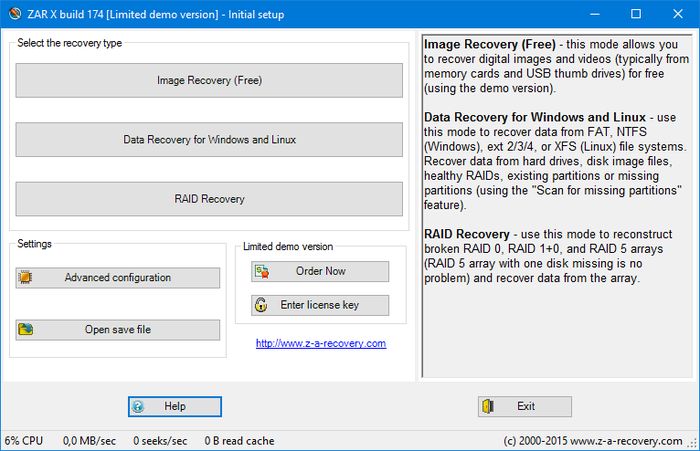Viewport: 700px width, 451px height.
Task: Minimize the ZAR X window
Action: pyautogui.click(x=590, y=14)
